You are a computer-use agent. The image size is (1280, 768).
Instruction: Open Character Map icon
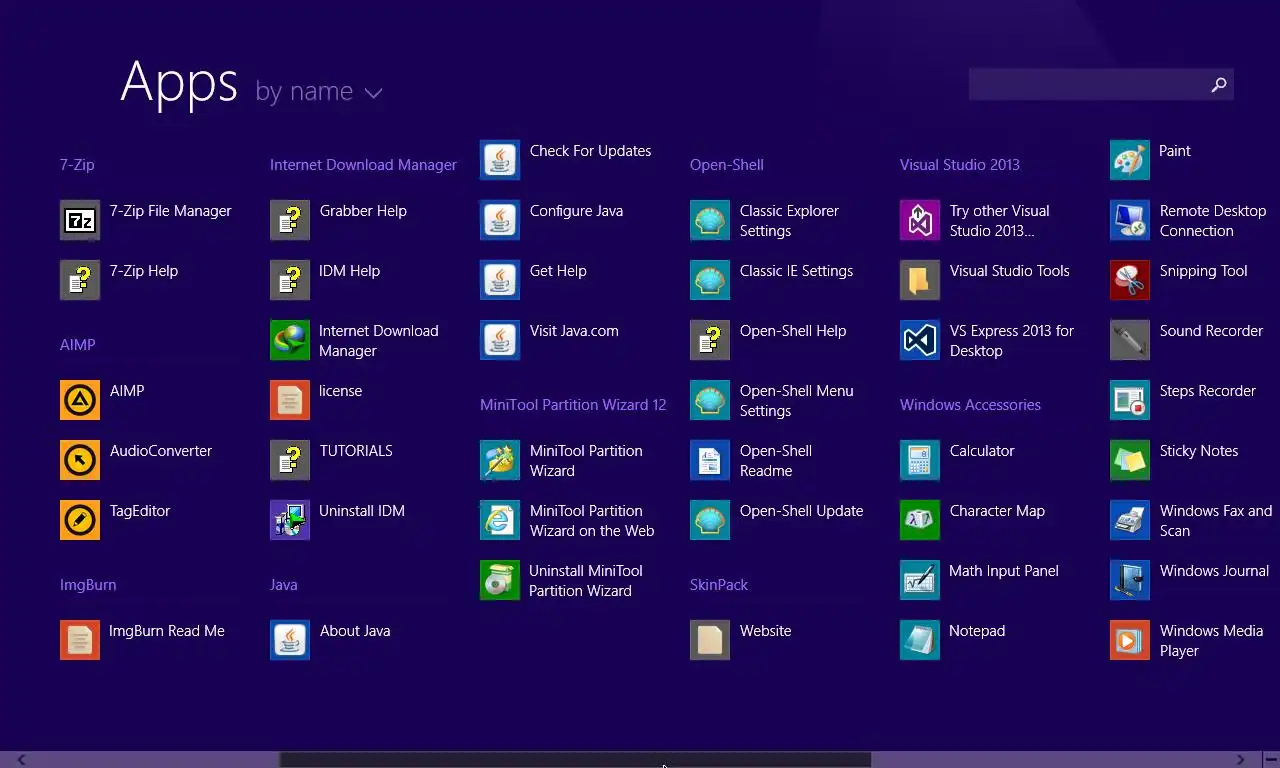(920, 520)
